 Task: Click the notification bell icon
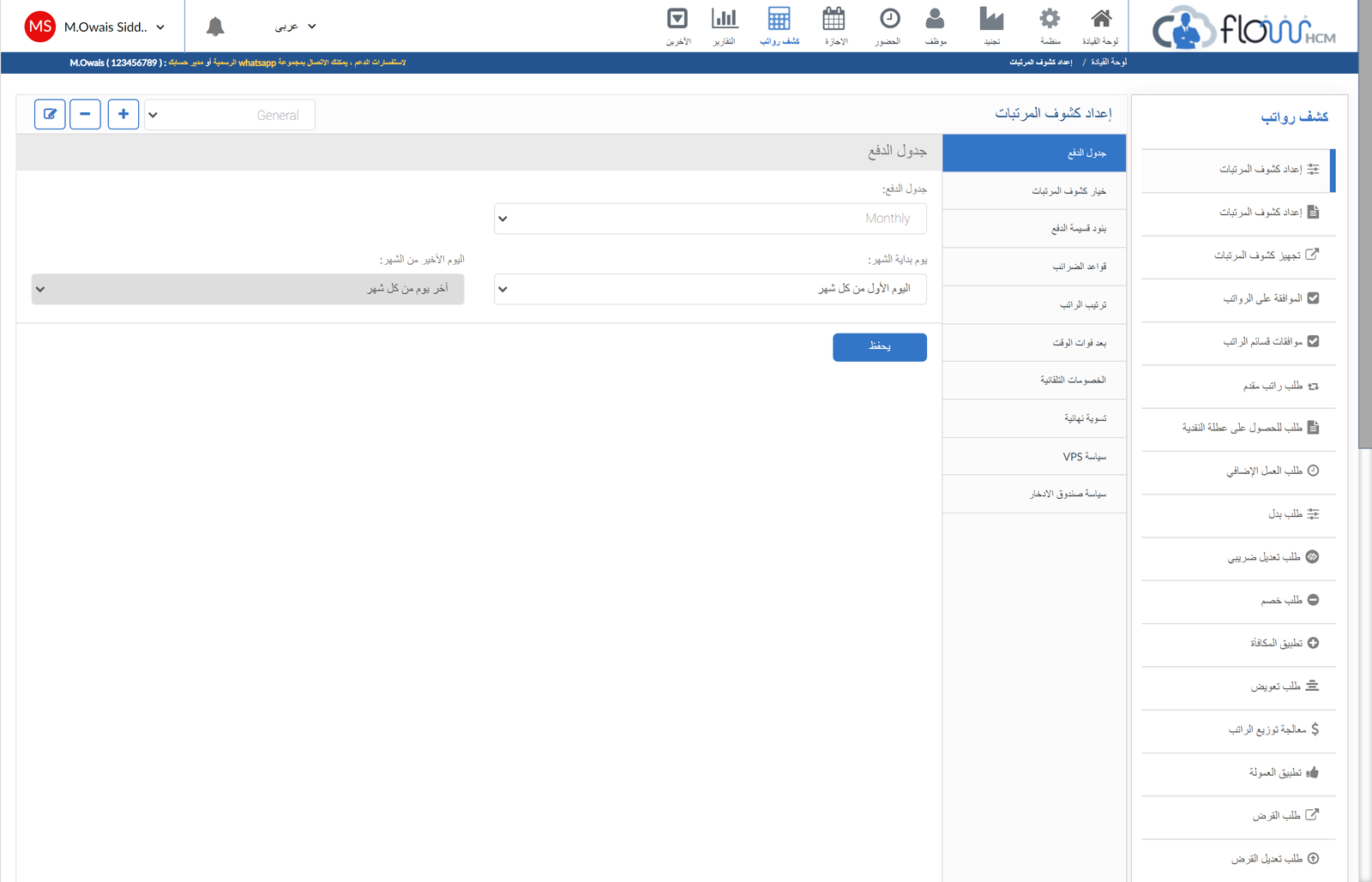(215, 27)
